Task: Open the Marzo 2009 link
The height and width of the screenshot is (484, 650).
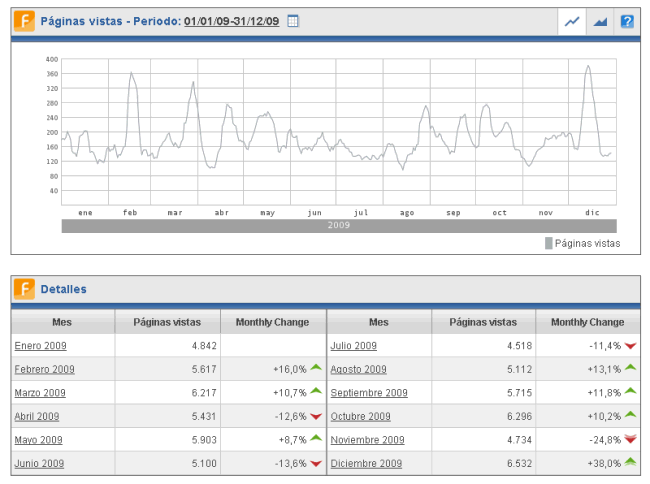Action: coord(40,393)
